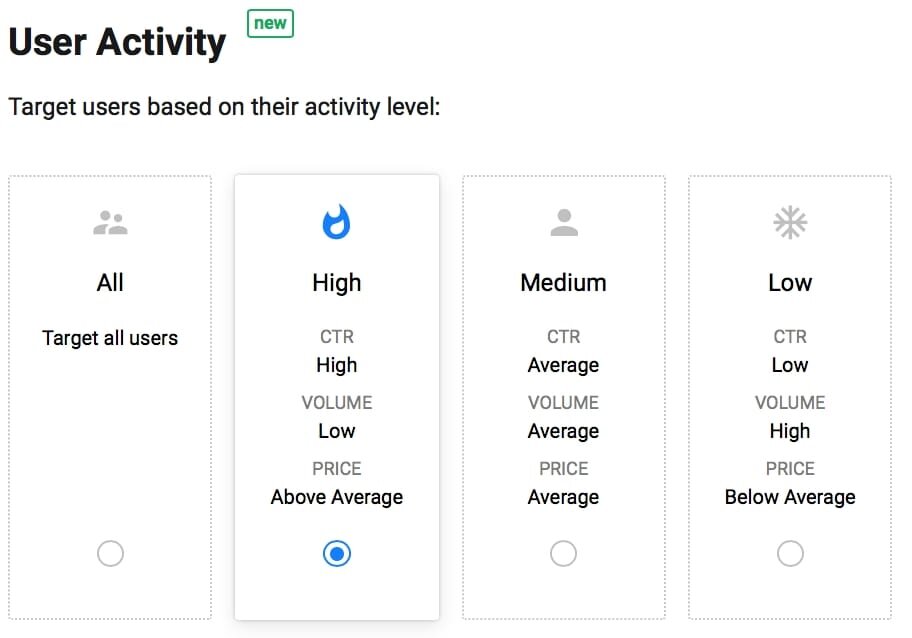This screenshot has width=912, height=638.
Task: Click 'Above Average' price in High card
Action: (x=337, y=497)
